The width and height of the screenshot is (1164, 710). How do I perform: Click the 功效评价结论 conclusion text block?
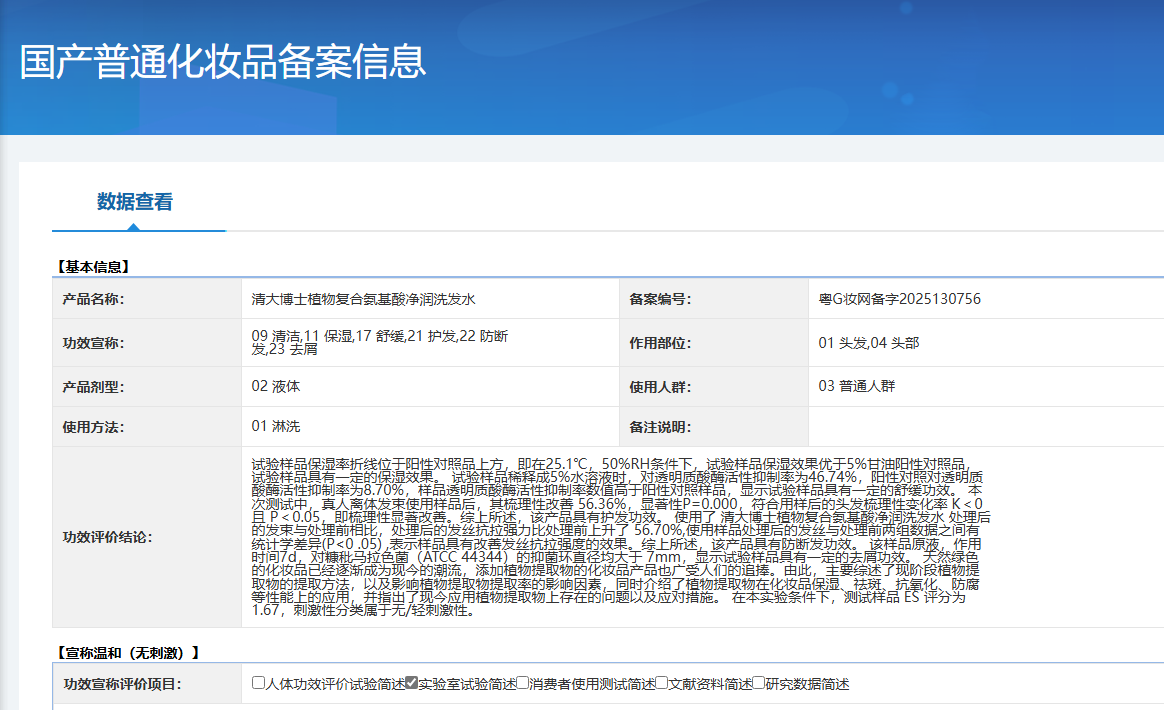pyautogui.click(x=620, y=536)
